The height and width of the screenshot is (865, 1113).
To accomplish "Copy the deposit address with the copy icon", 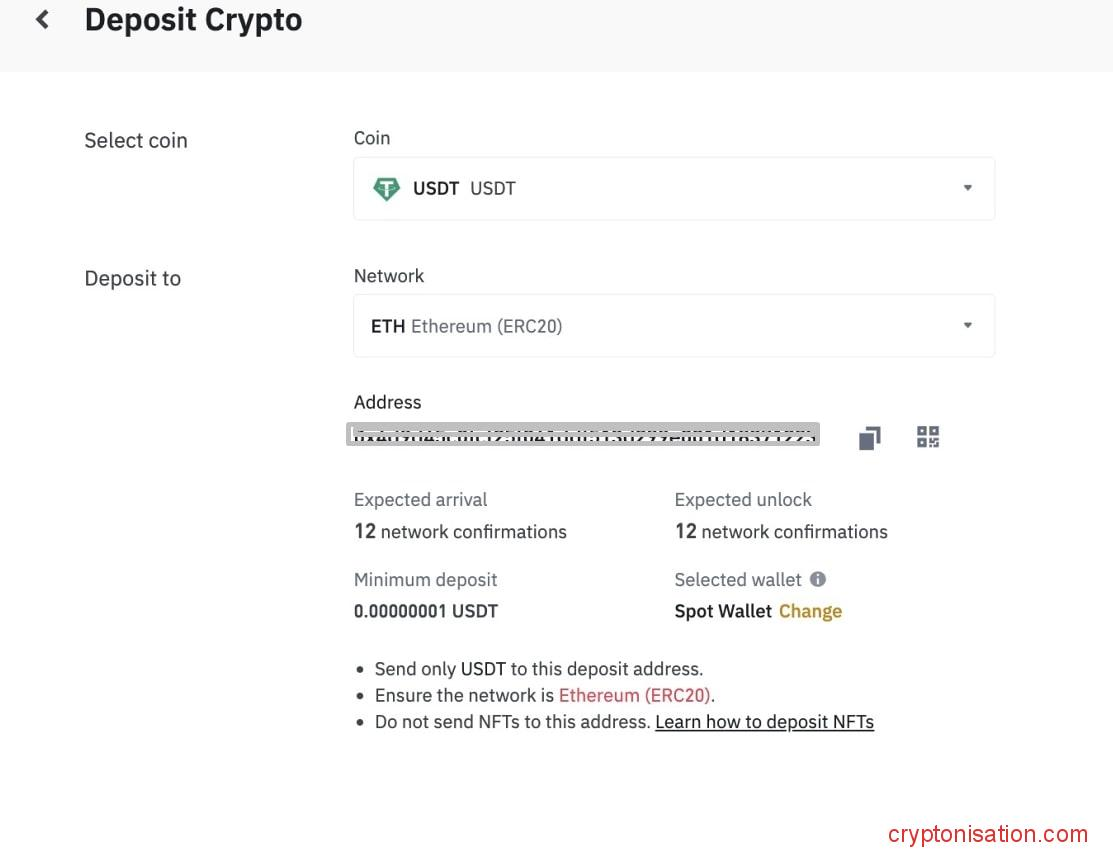I will click(x=869, y=438).
